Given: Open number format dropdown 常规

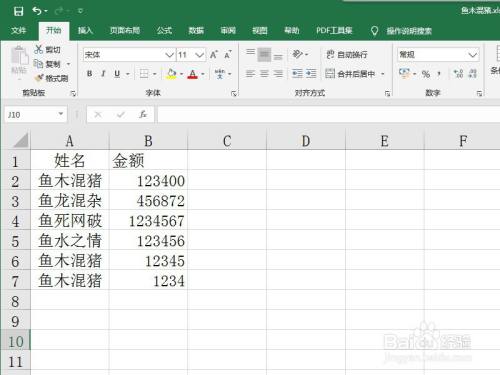Looking at the screenshot, I should [472, 55].
